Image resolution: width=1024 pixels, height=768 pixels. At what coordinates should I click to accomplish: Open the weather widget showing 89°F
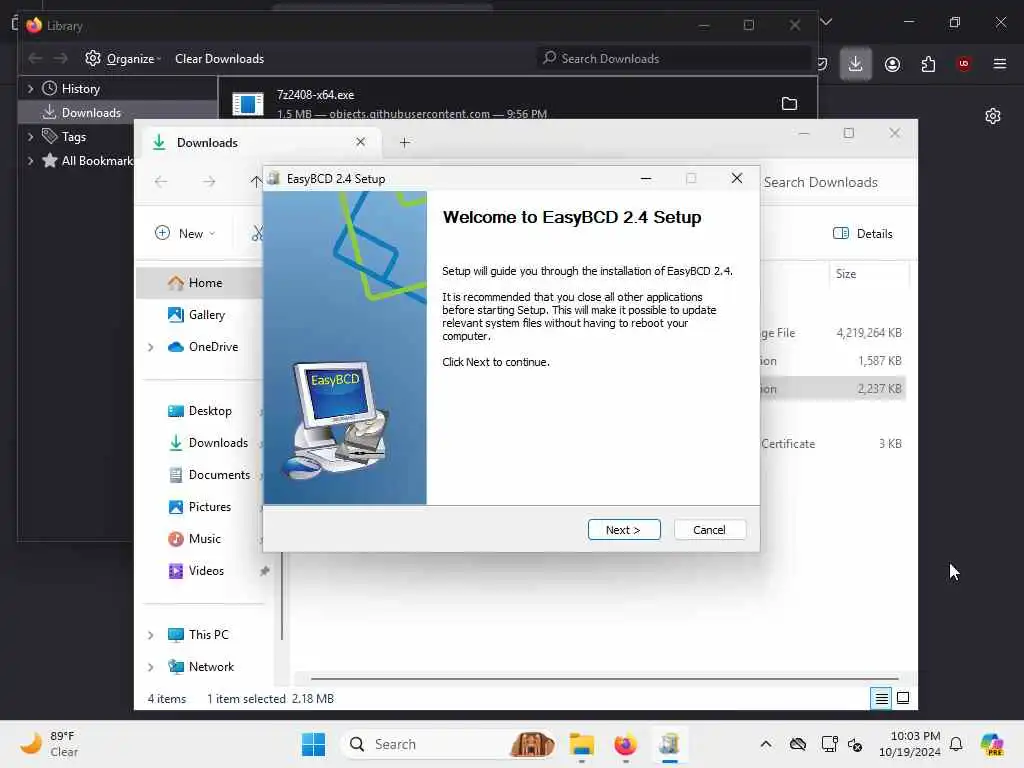49,744
